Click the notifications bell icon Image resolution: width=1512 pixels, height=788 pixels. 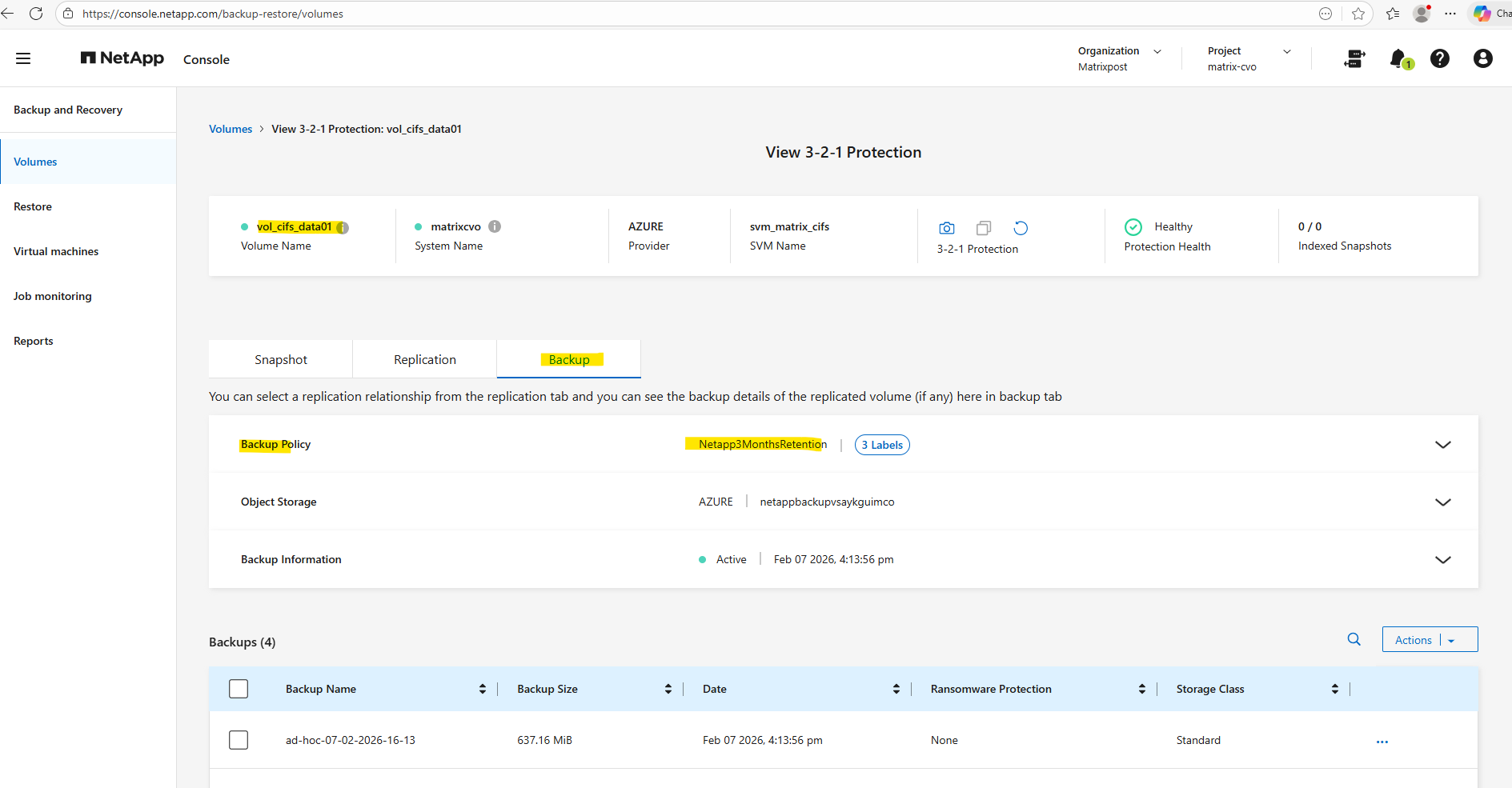click(x=1398, y=58)
